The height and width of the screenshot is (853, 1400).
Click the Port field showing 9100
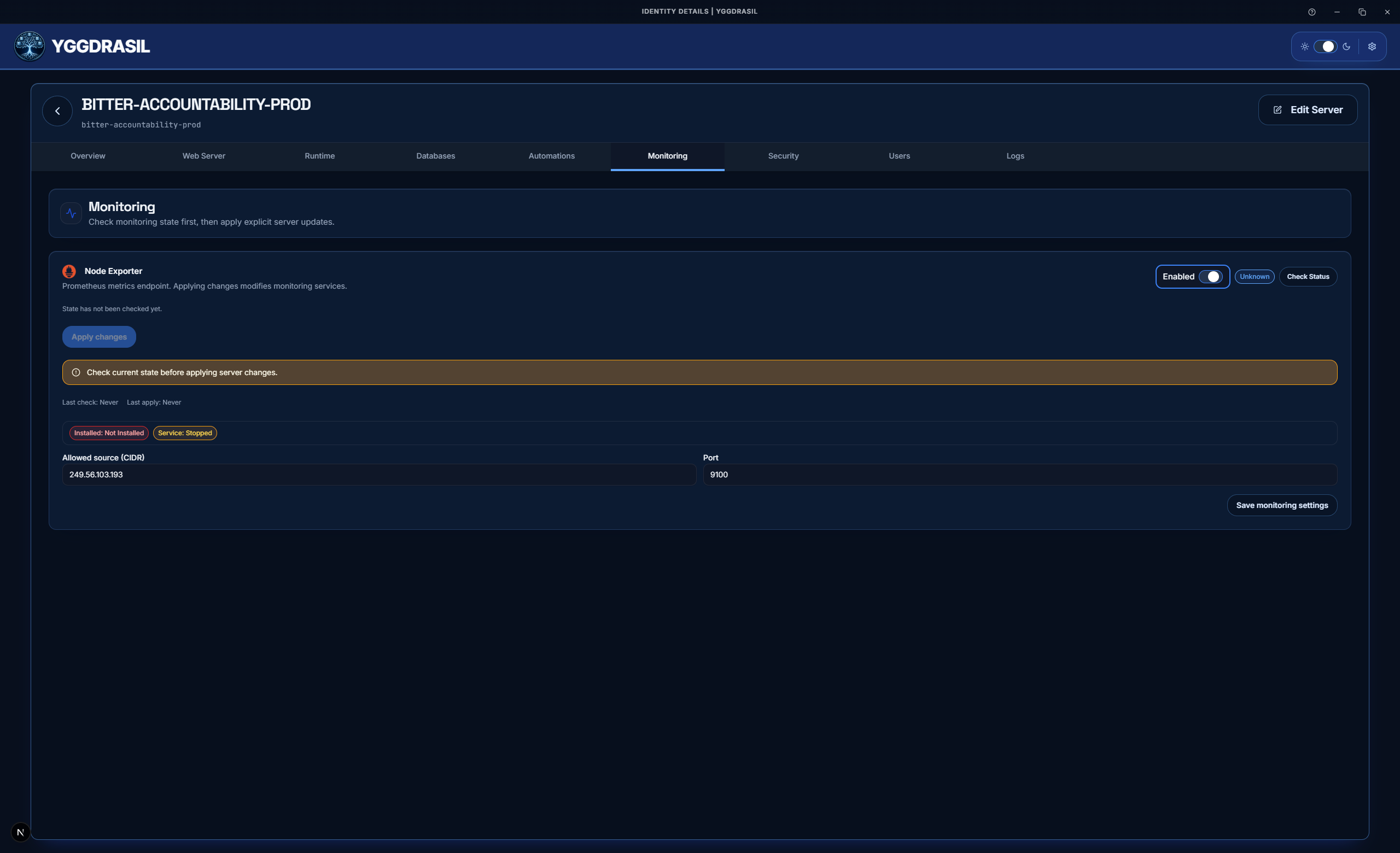[1019, 475]
